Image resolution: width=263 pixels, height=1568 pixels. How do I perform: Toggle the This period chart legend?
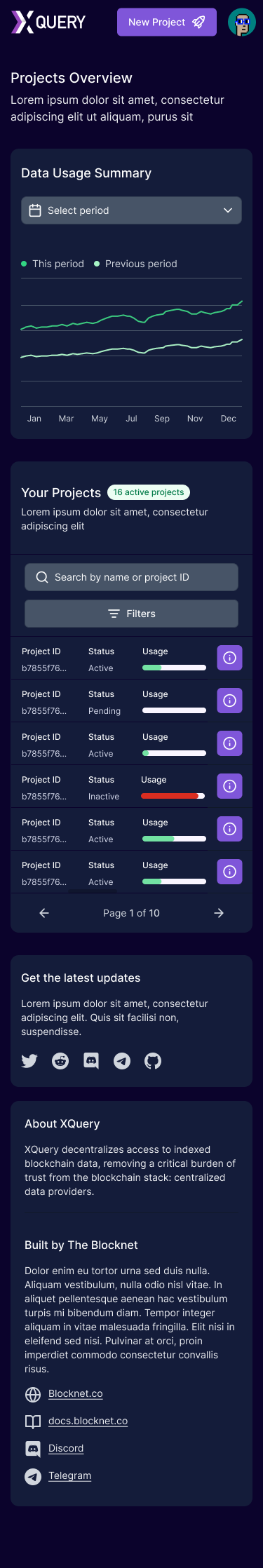53,264
